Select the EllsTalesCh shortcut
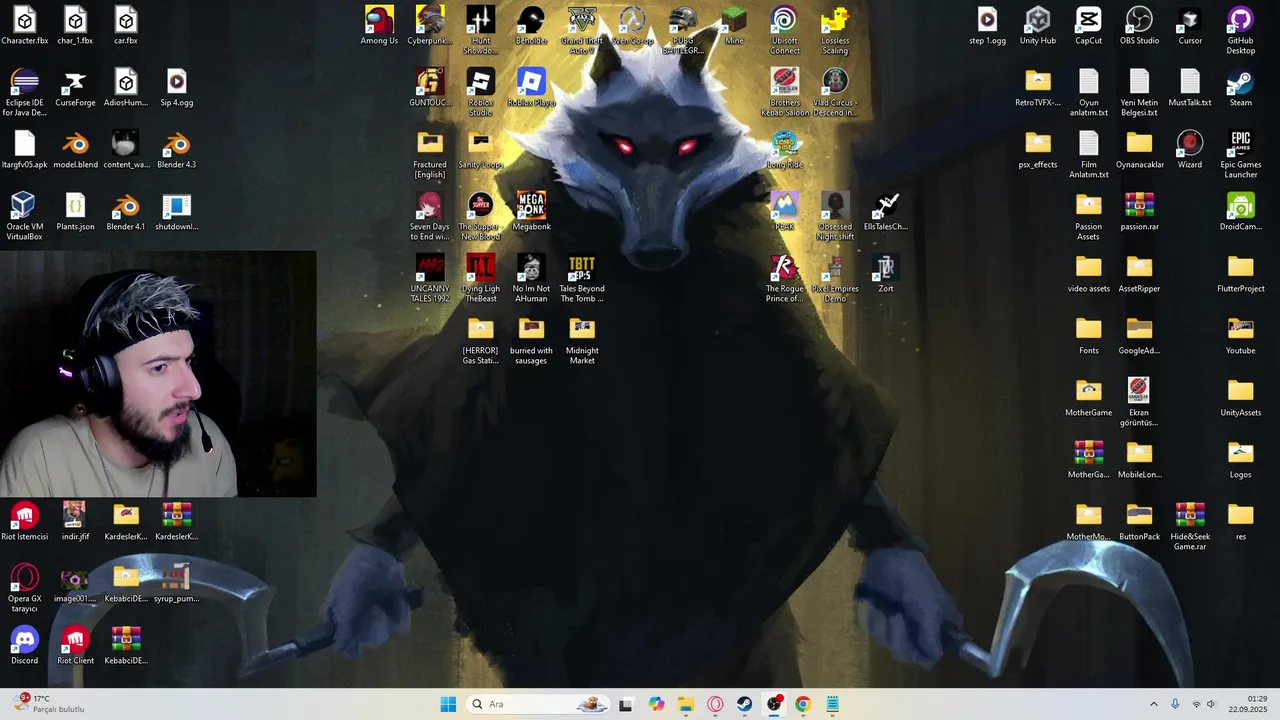1280x720 pixels. tap(886, 212)
